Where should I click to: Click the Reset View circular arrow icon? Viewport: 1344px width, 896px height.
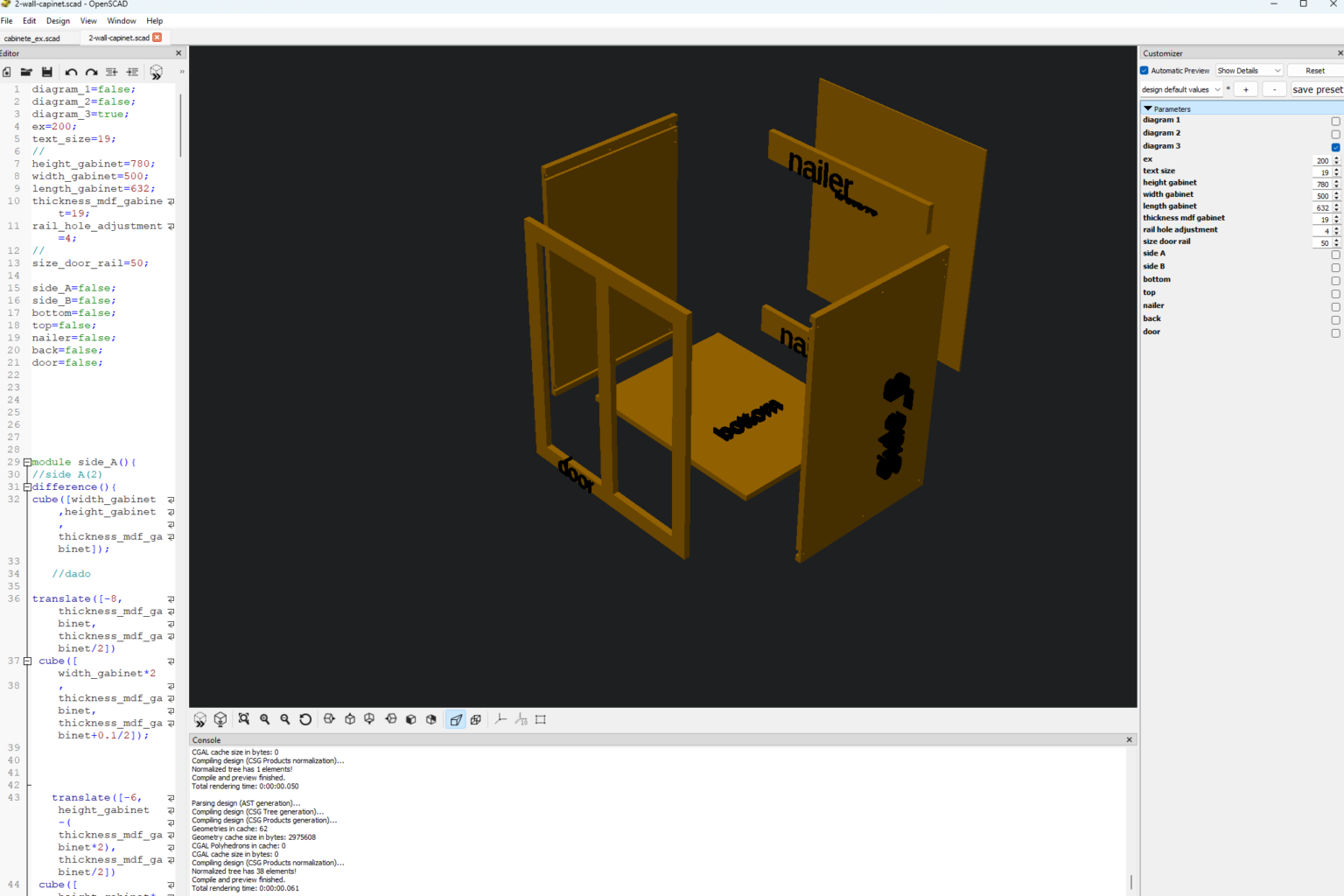(305, 719)
